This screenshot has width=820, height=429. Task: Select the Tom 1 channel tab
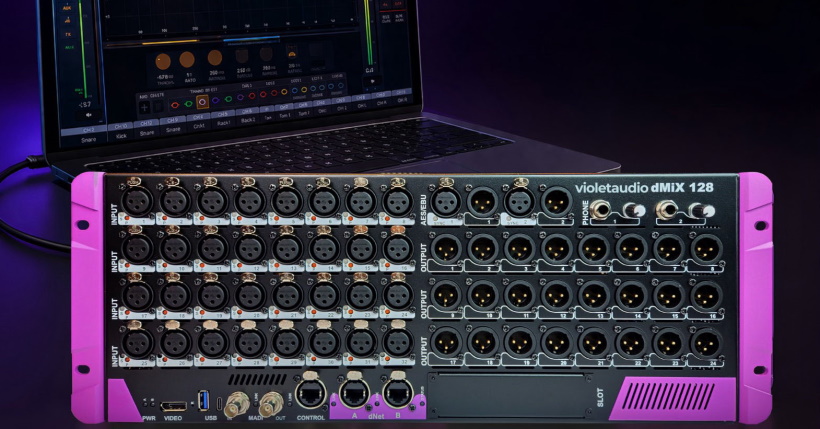[x=284, y=111]
